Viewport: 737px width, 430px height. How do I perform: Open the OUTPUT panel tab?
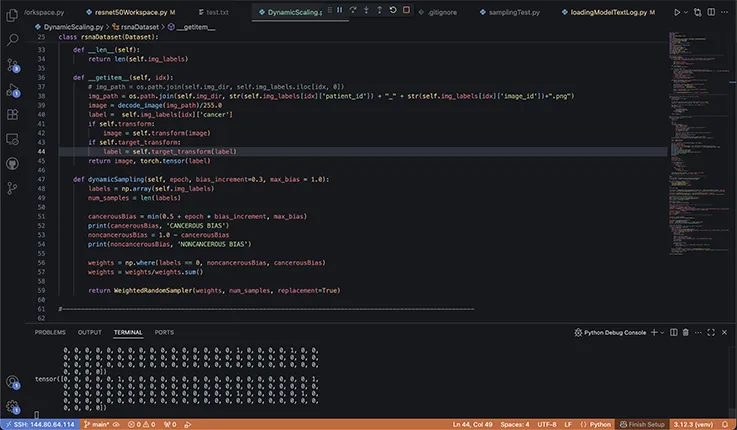pos(89,332)
